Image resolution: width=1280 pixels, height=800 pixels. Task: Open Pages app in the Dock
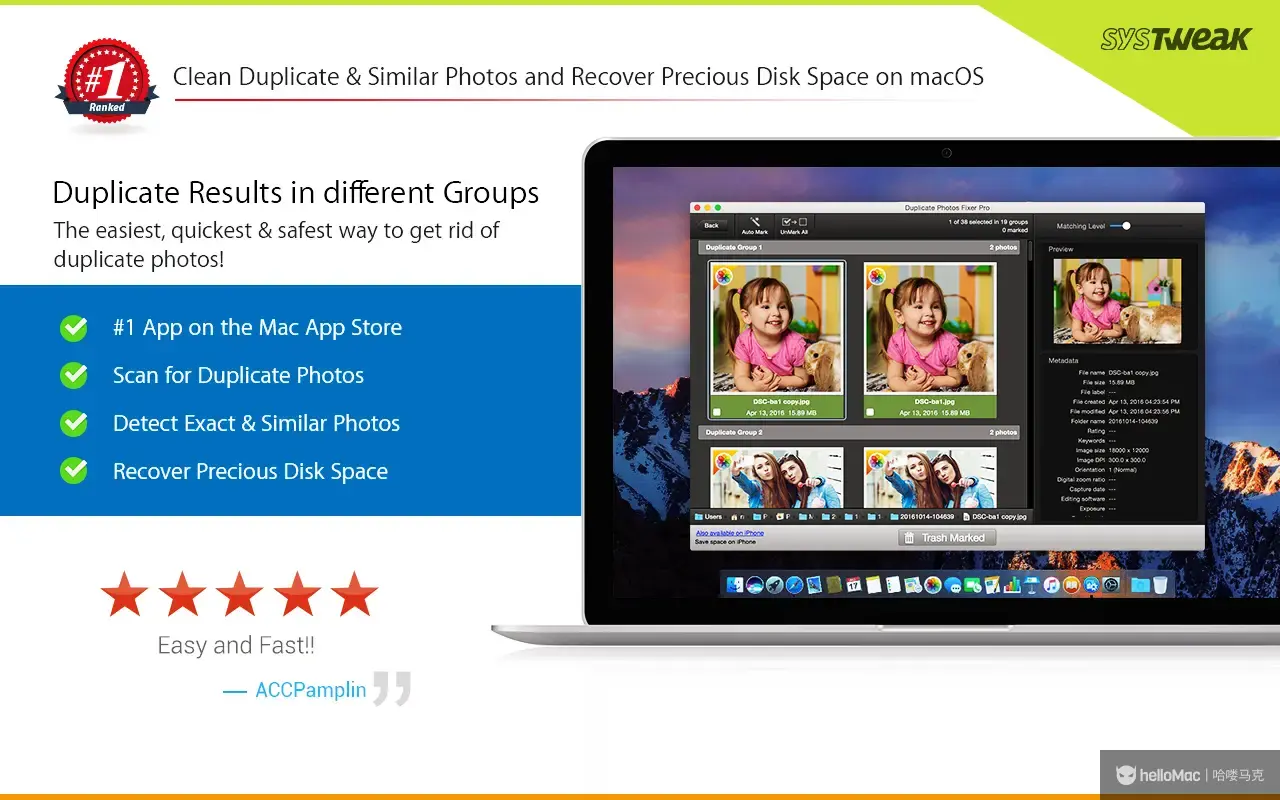coord(992,585)
